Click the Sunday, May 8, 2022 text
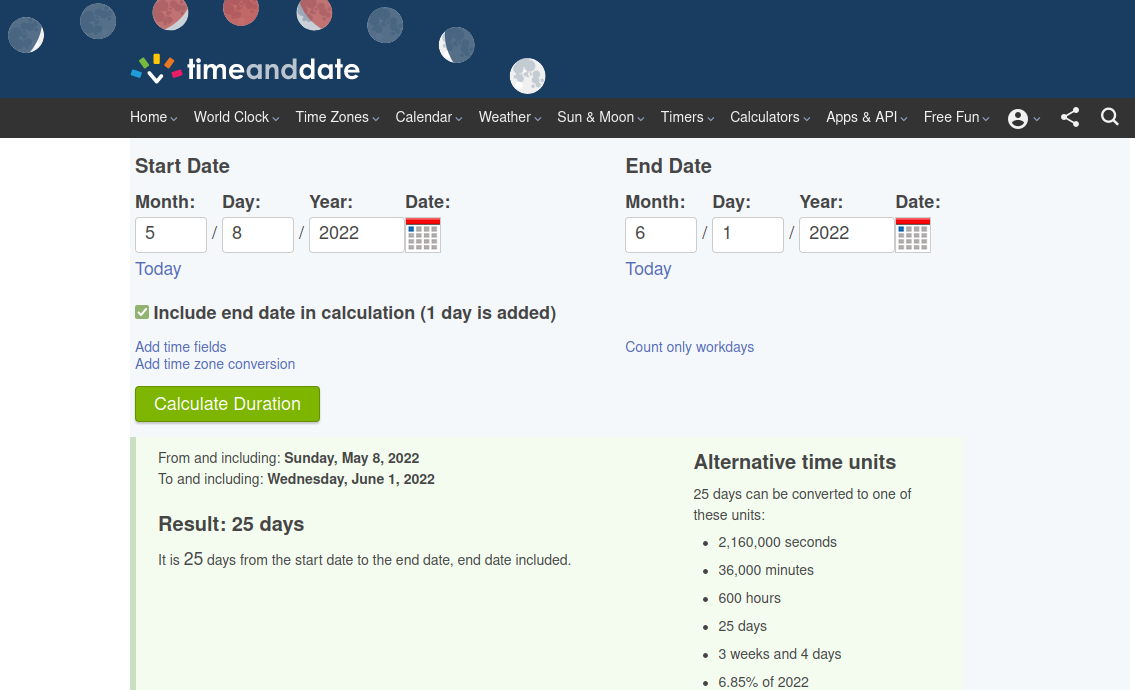The image size is (1135, 690). point(352,458)
